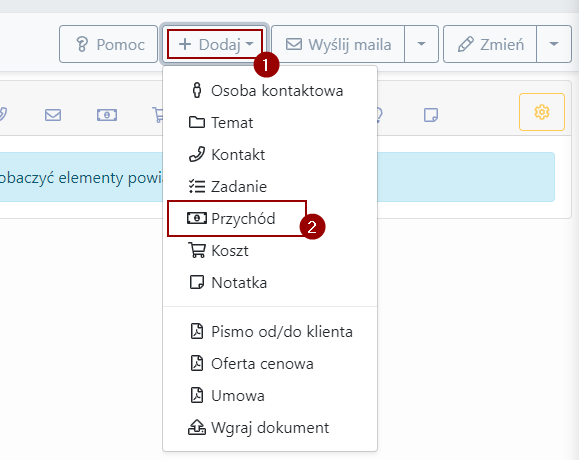The height and width of the screenshot is (460, 579).
Task: Click the banknote income icon in the tab row
Action: coord(107,115)
